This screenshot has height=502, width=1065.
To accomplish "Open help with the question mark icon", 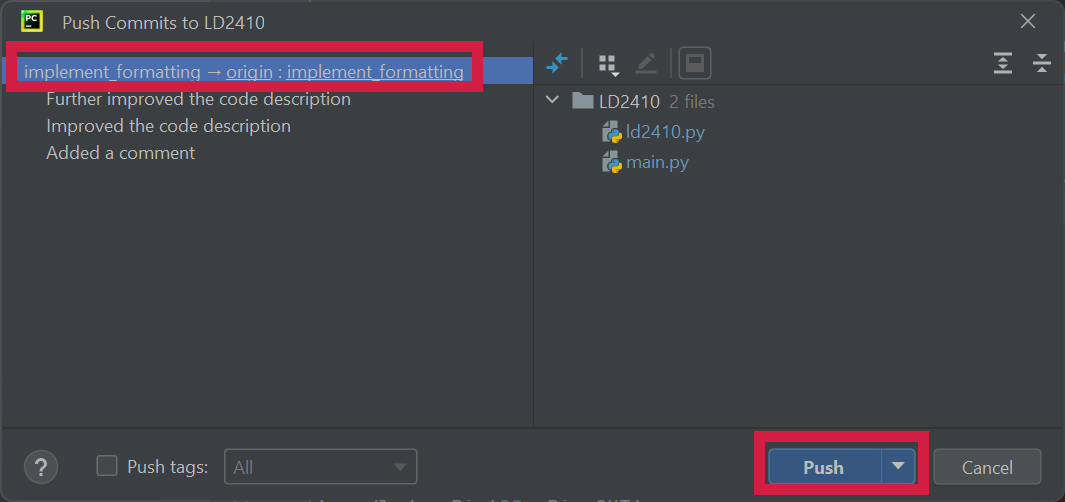I will click(x=41, y=466).
